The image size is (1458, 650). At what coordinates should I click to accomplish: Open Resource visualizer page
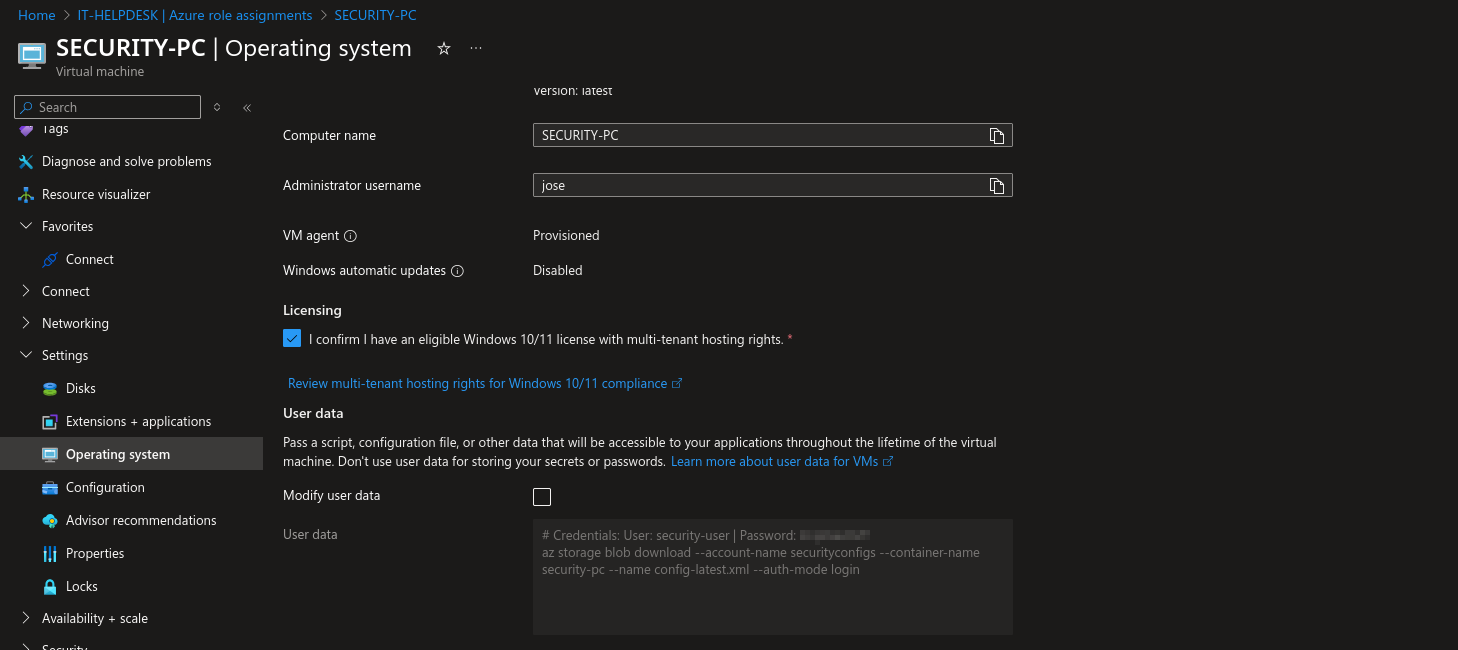[96, 194]
